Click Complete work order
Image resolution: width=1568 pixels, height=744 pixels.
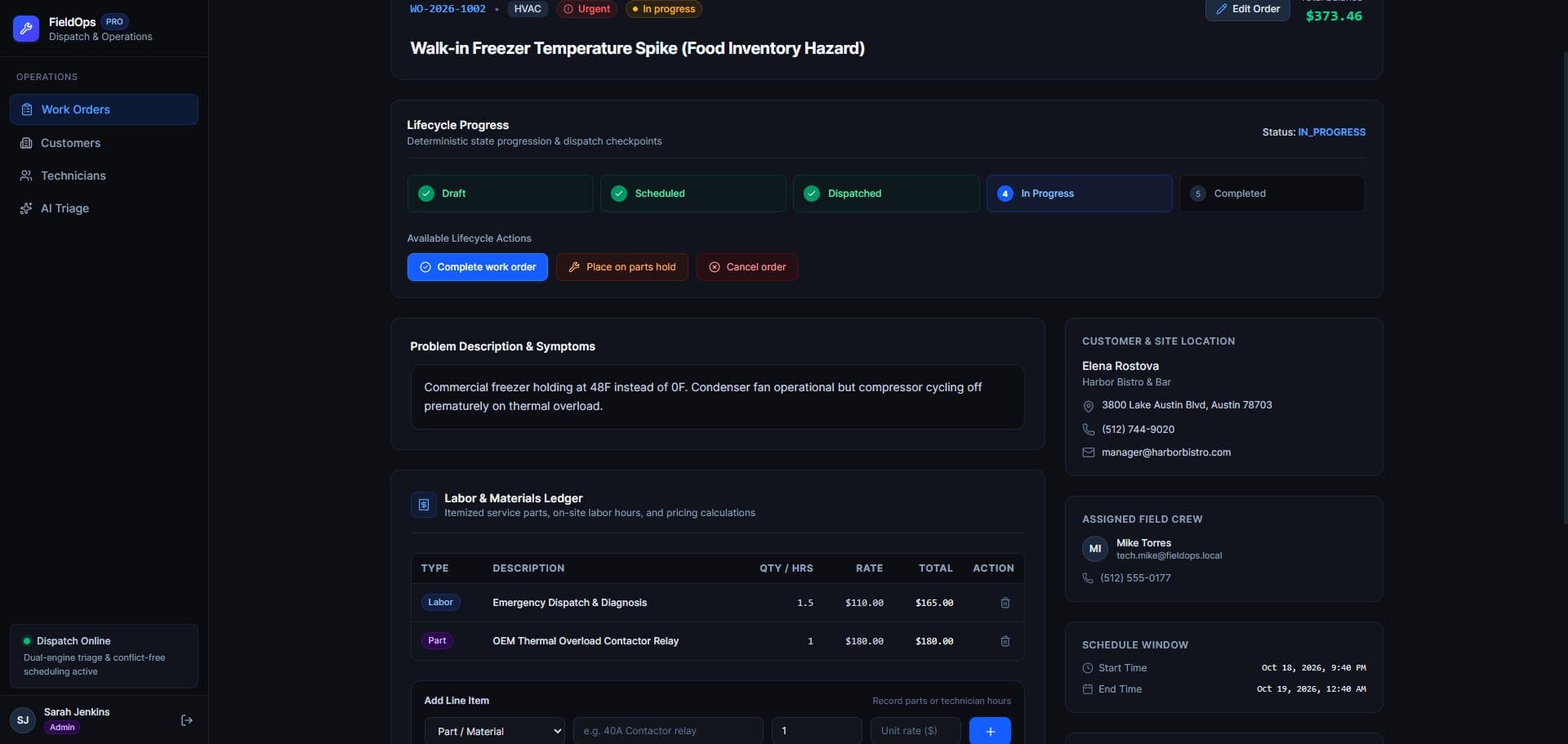point(478,267)
